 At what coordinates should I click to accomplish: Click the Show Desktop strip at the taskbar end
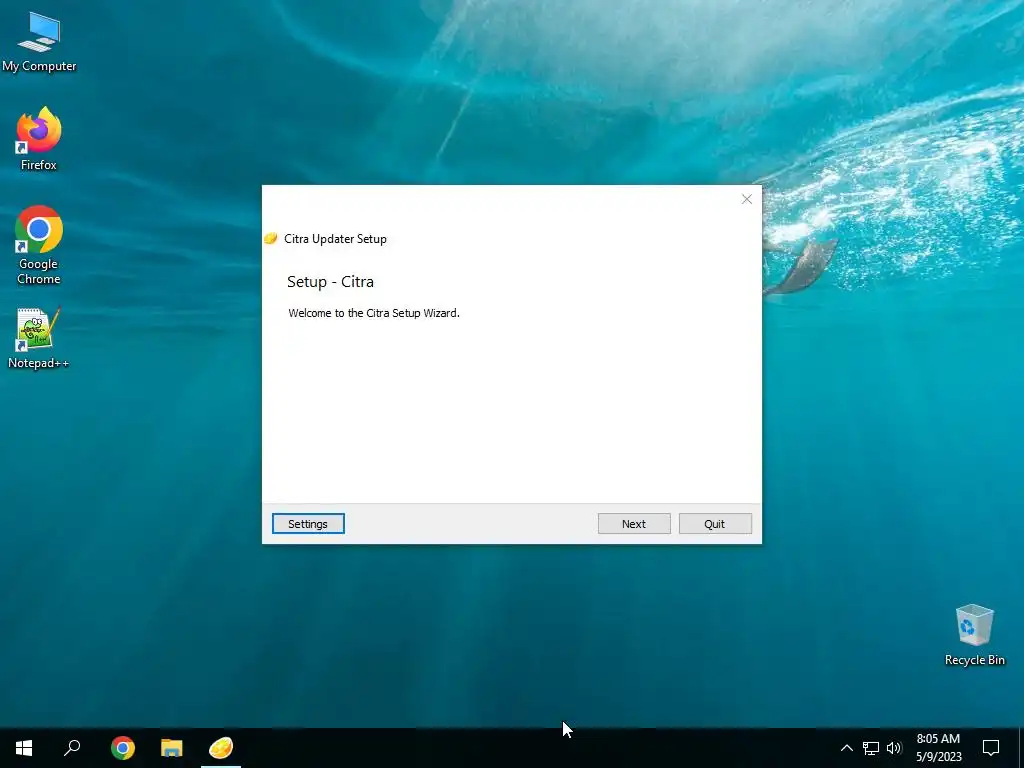pyautogui.click(x=1021, y=748)
